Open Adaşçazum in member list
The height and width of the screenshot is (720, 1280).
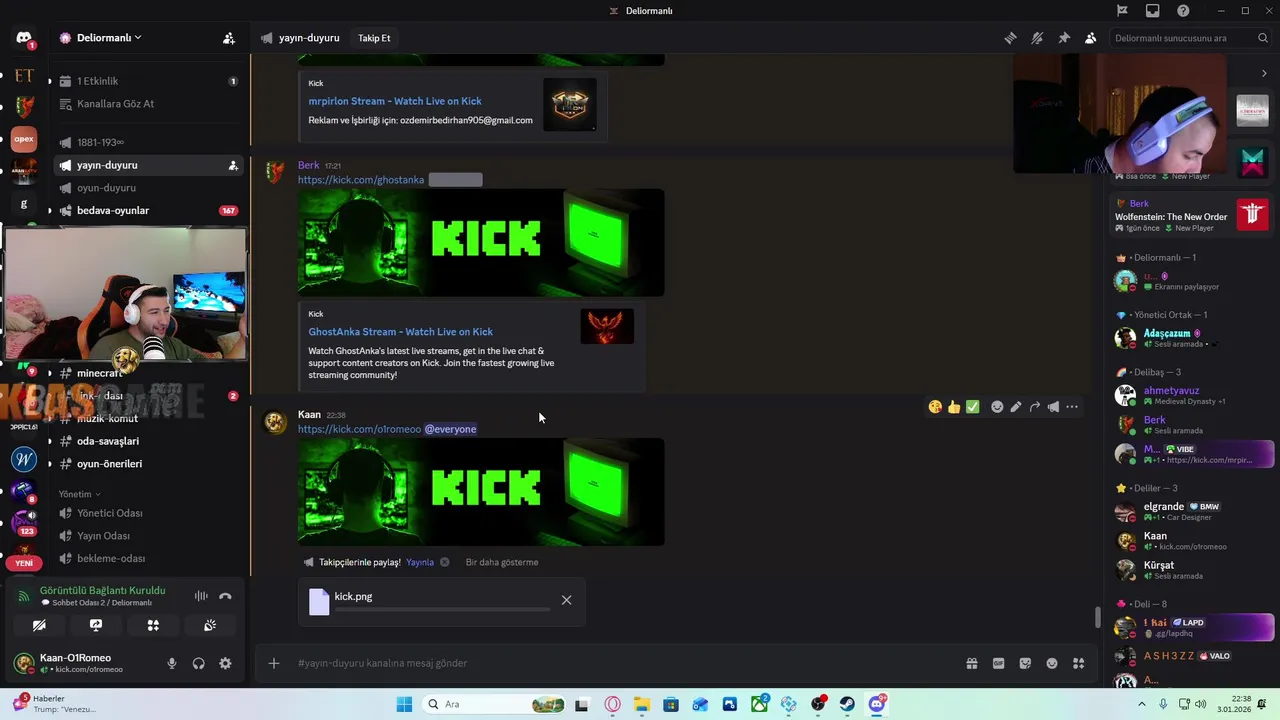pos(1193,338)
